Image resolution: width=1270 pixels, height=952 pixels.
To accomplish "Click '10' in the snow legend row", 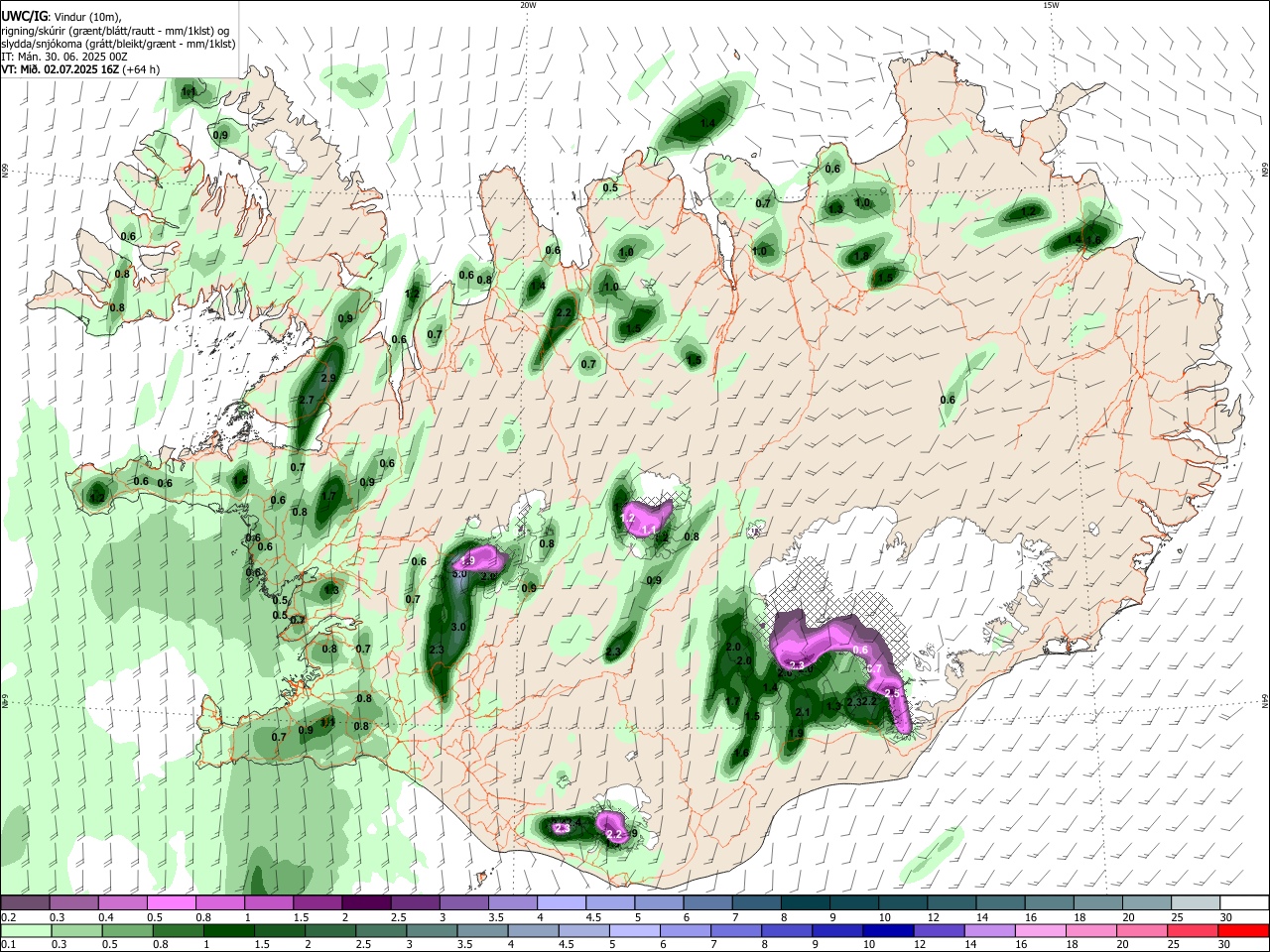I will pyautogui.click(x=884, y=917).
